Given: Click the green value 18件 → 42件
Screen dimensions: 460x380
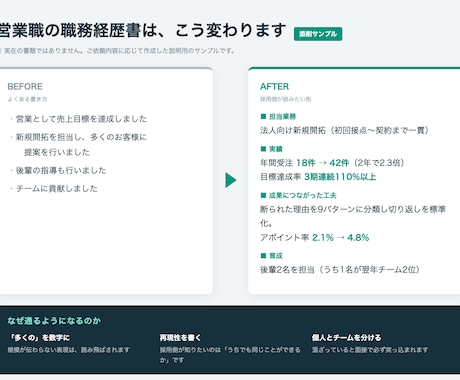Looking at the screenshot, I should (x=322, y=163).
